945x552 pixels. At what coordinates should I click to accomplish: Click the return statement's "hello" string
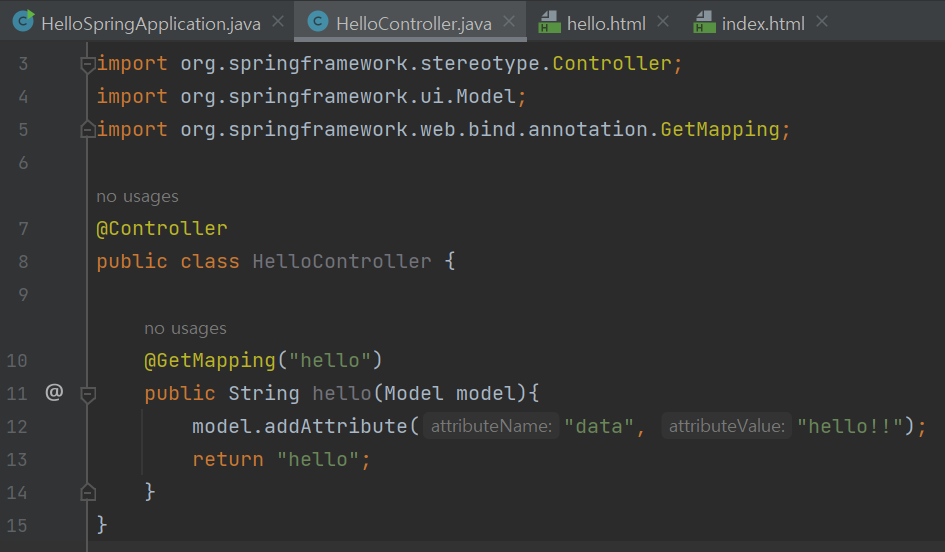(318, 460)
